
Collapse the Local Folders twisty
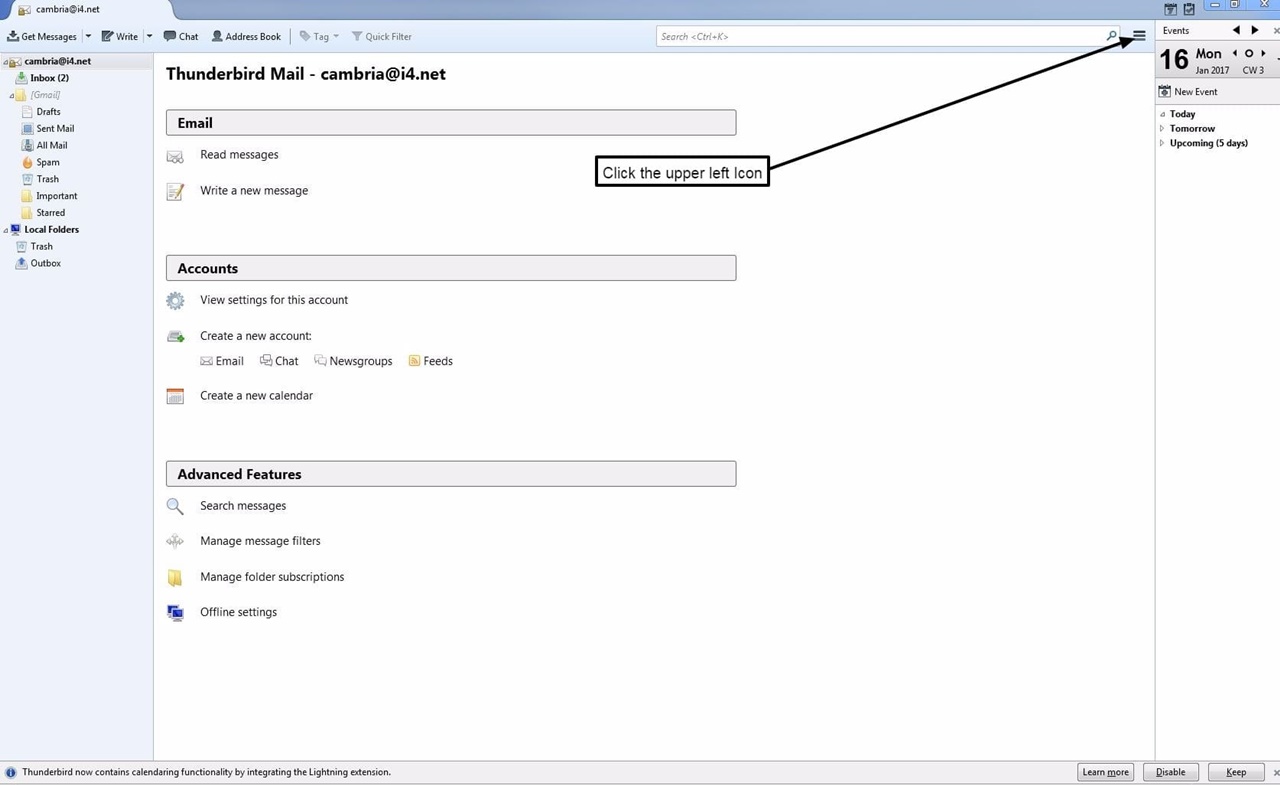[x=5, y=230]
